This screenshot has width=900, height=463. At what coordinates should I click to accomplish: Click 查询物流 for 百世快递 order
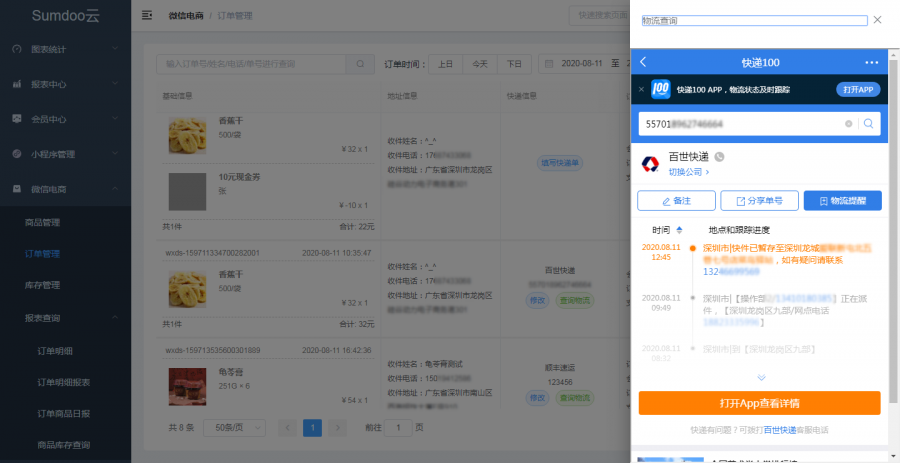coord(575,301)
